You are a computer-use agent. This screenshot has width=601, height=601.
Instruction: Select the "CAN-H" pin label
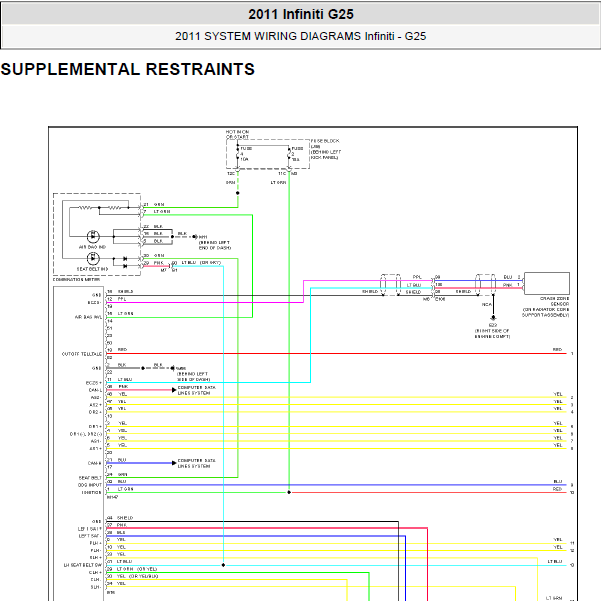click(95, 463)
